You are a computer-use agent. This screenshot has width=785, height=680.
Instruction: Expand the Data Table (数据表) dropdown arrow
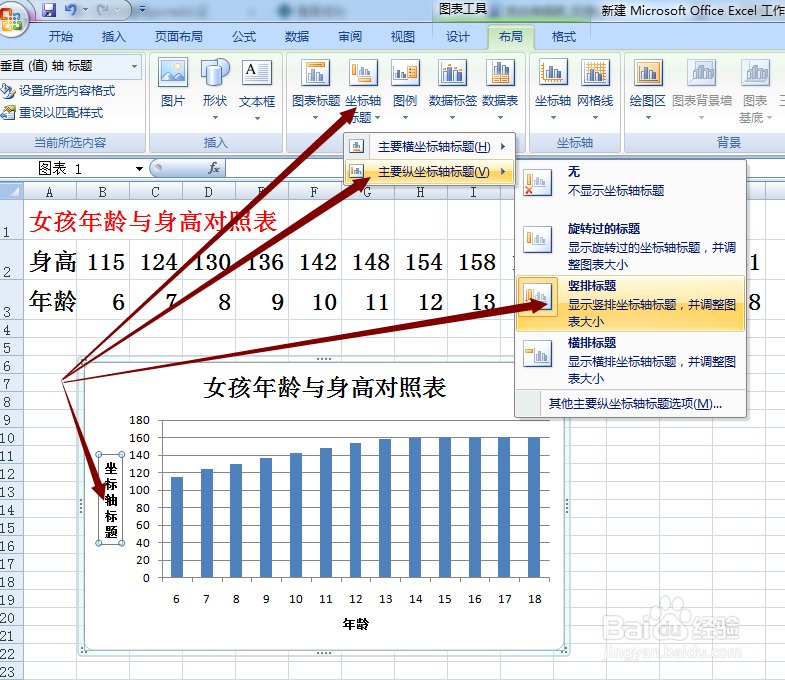[500, 118]
